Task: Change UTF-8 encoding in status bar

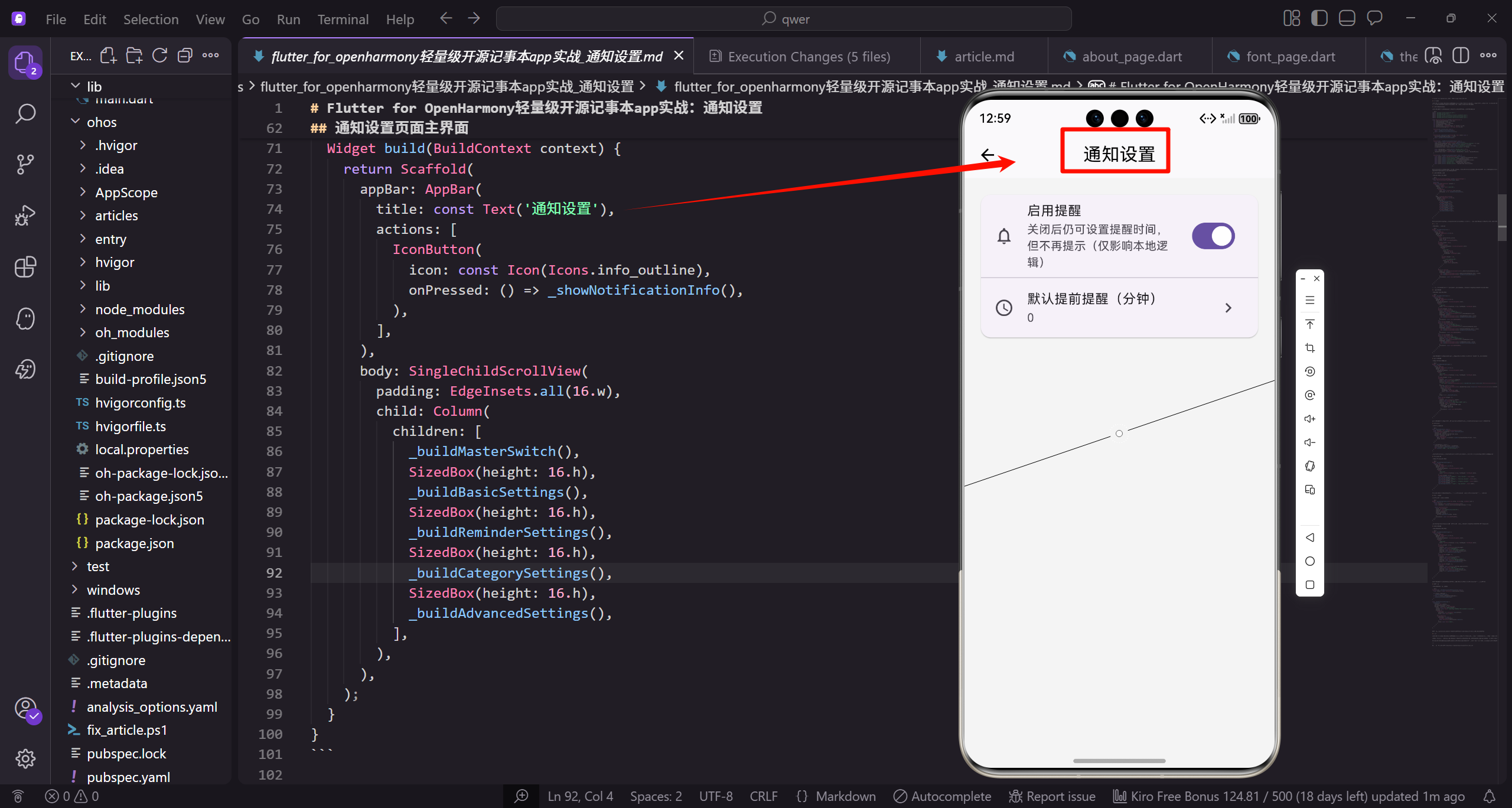Action: coord(716,796)
